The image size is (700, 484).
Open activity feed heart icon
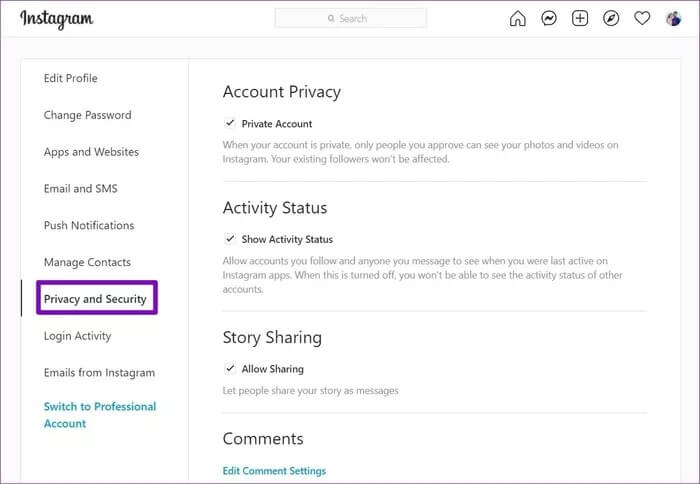[642, 18]
